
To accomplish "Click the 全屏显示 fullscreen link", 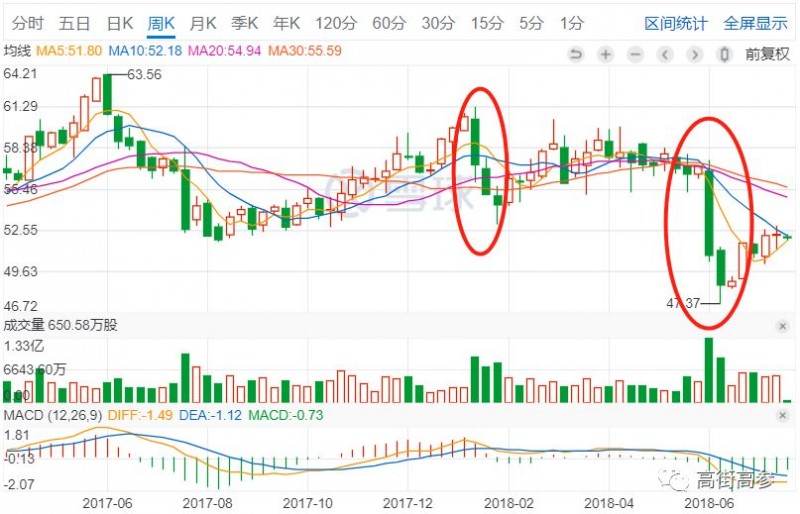I will tap(755, 23).
